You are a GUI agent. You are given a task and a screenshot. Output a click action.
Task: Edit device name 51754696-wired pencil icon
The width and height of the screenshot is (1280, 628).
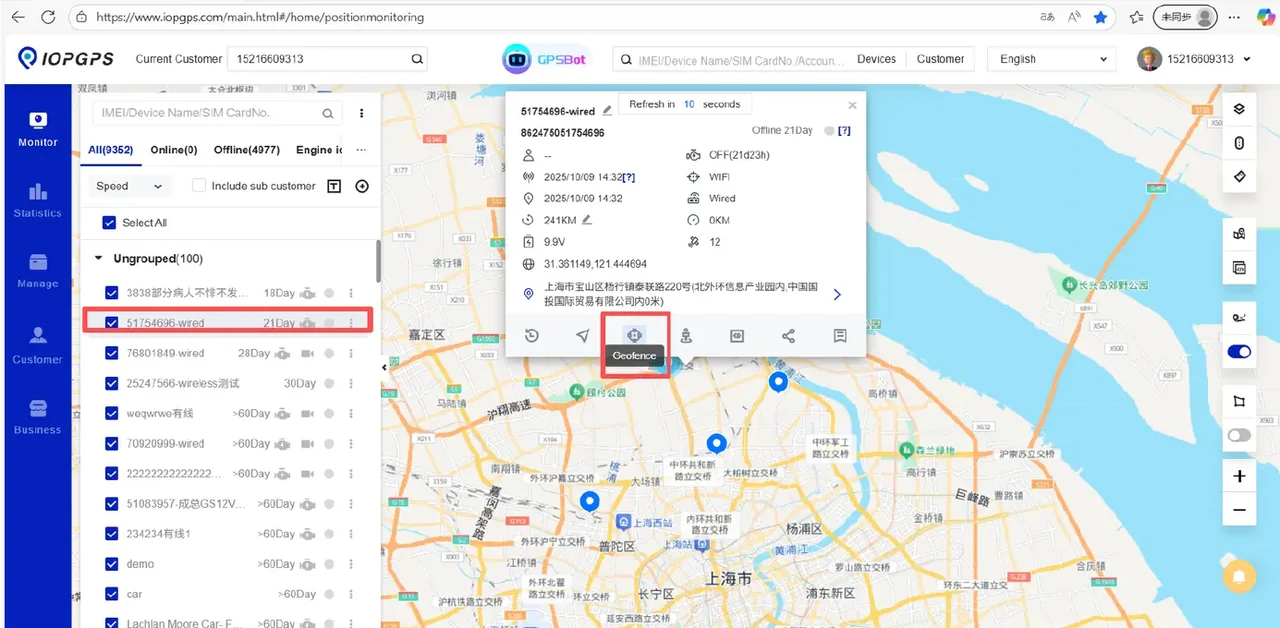606,111
